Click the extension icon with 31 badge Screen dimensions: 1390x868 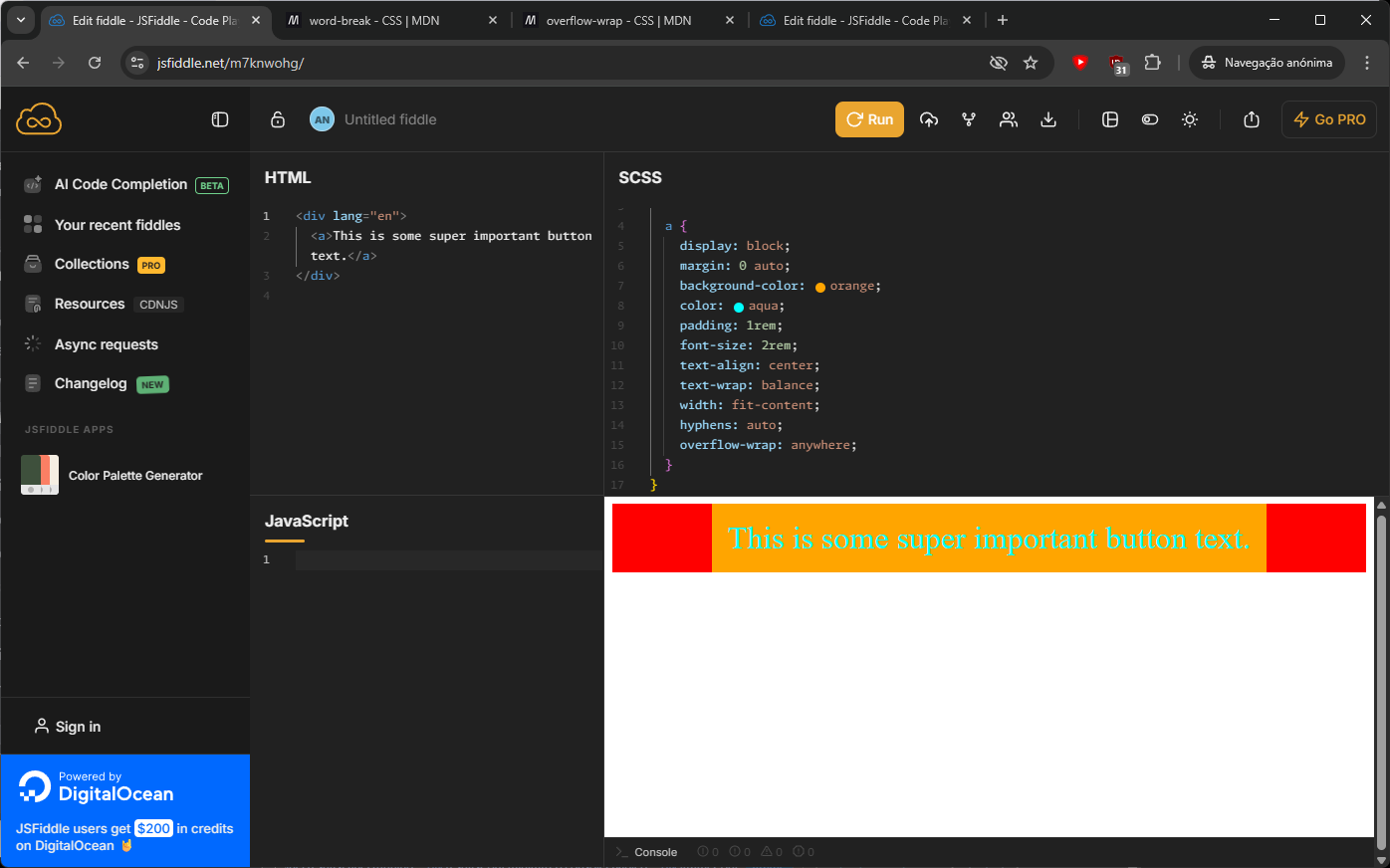tap(1117, 65)
